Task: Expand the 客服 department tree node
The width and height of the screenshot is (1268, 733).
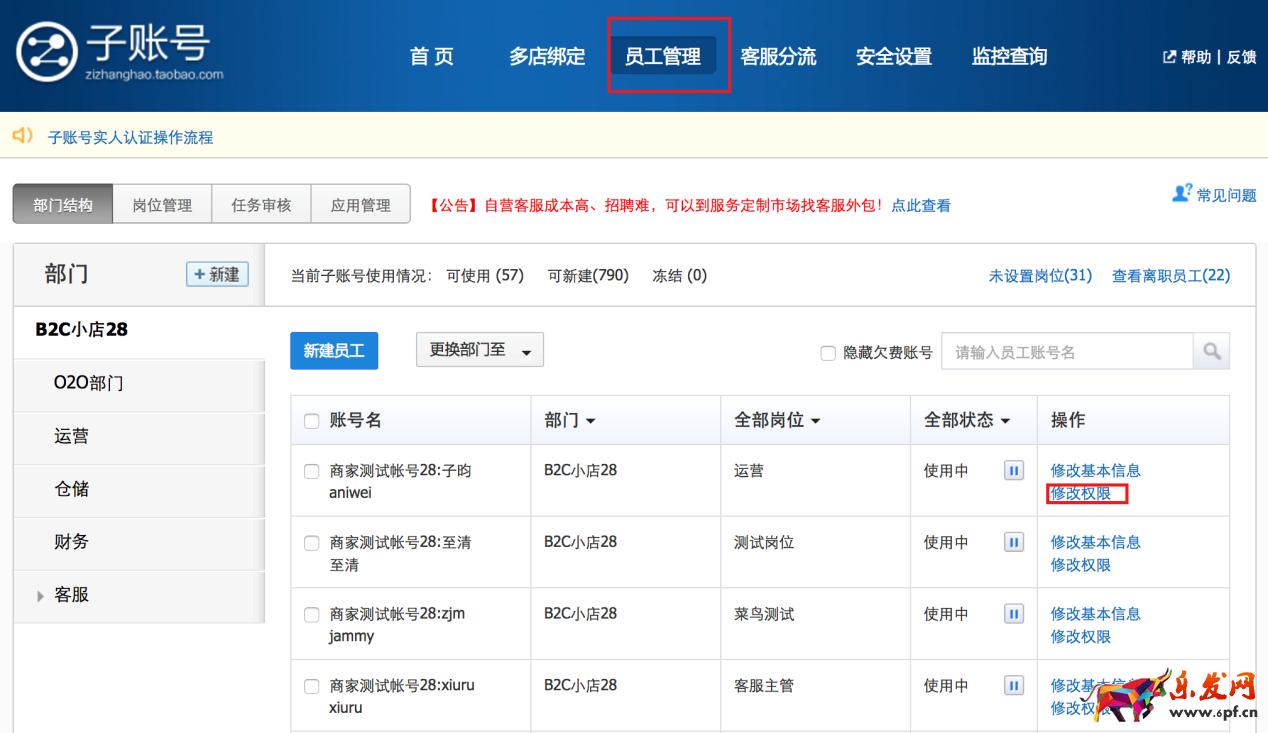Action: pos(40,596)
